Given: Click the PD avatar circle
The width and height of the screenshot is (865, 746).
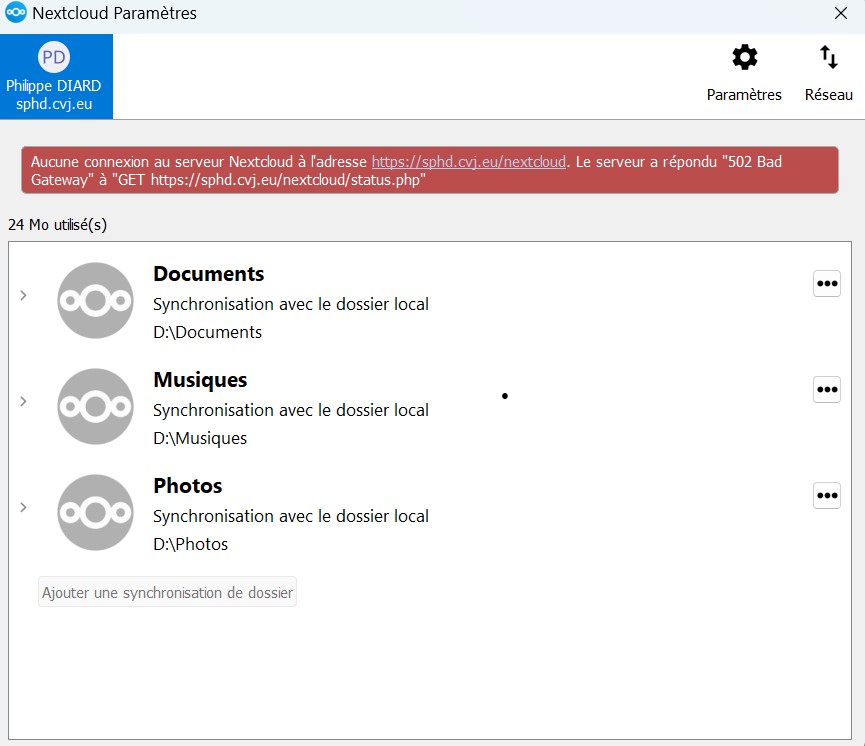Looking at the screenshot, I should [x=54, y=57].
